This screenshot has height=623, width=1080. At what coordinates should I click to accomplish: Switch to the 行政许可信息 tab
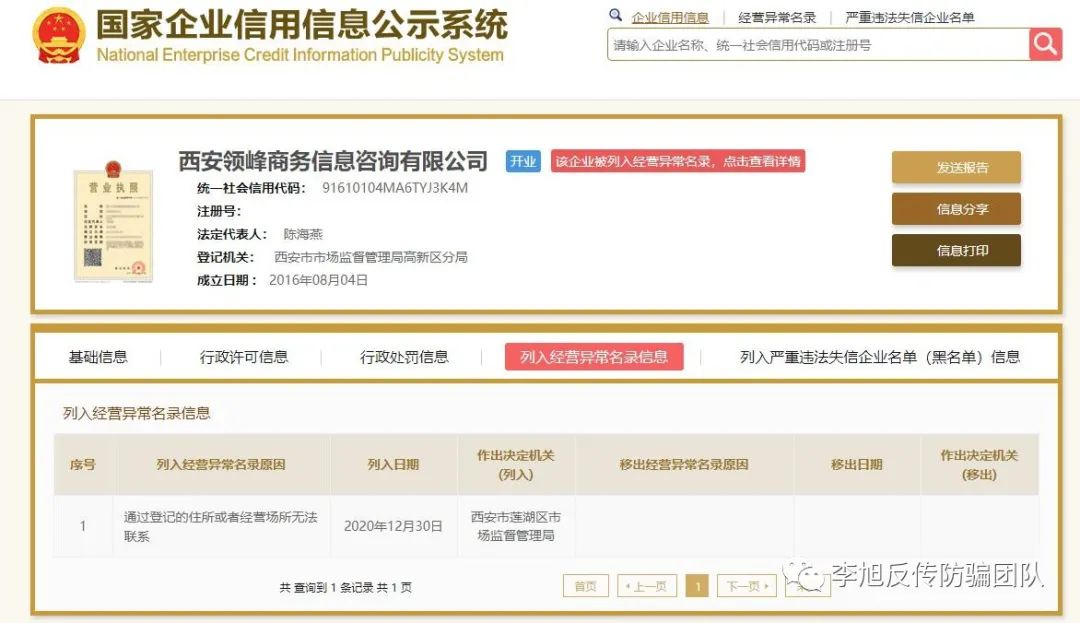coord(244,357)
